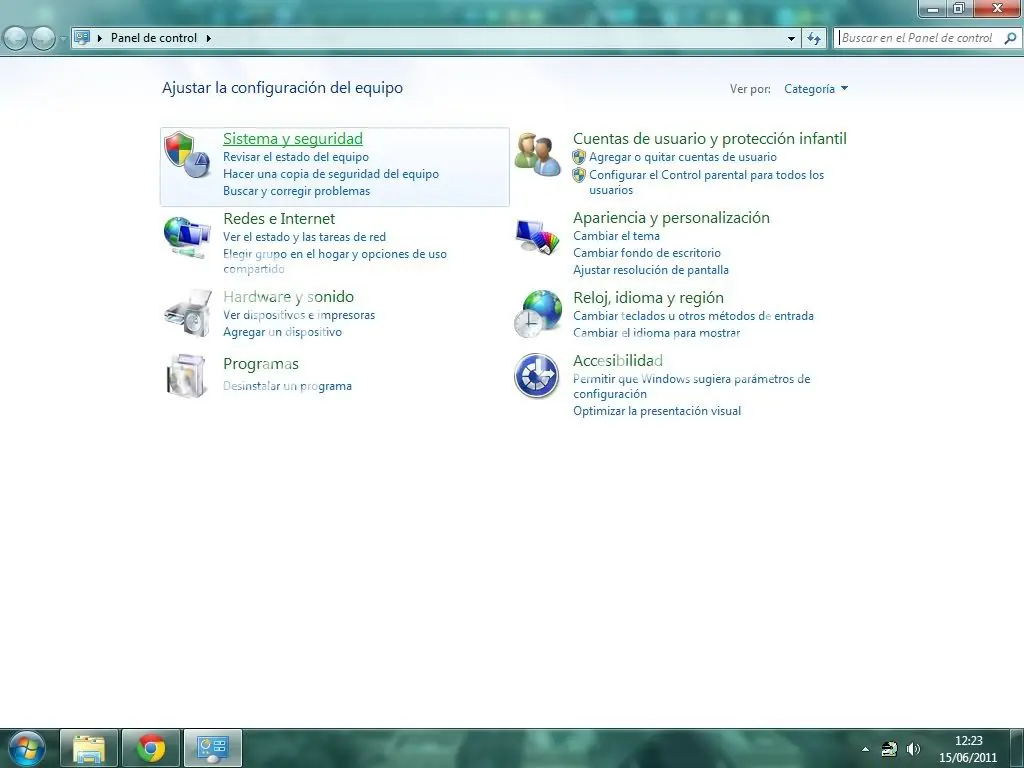
Task: Expand the arrow after Panel de control breadcrumb
Action: 209,38
